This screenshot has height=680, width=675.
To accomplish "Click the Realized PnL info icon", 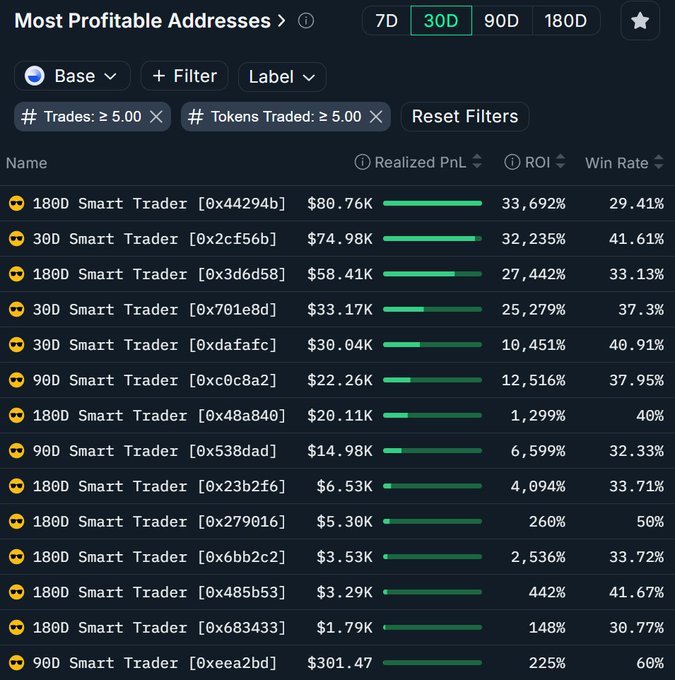I will (363, 162).
